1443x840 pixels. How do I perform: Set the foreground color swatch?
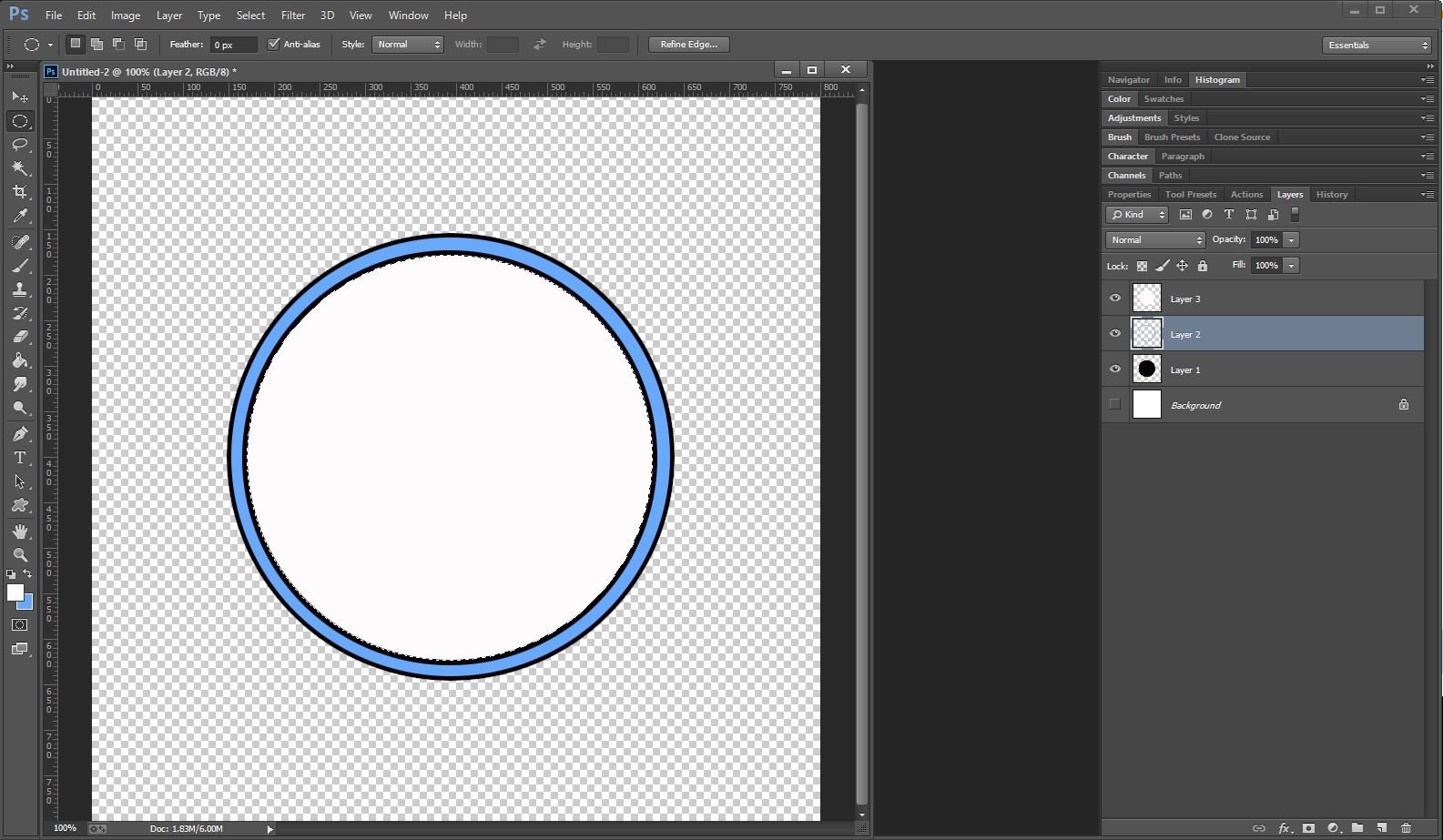tap(15, 592)
